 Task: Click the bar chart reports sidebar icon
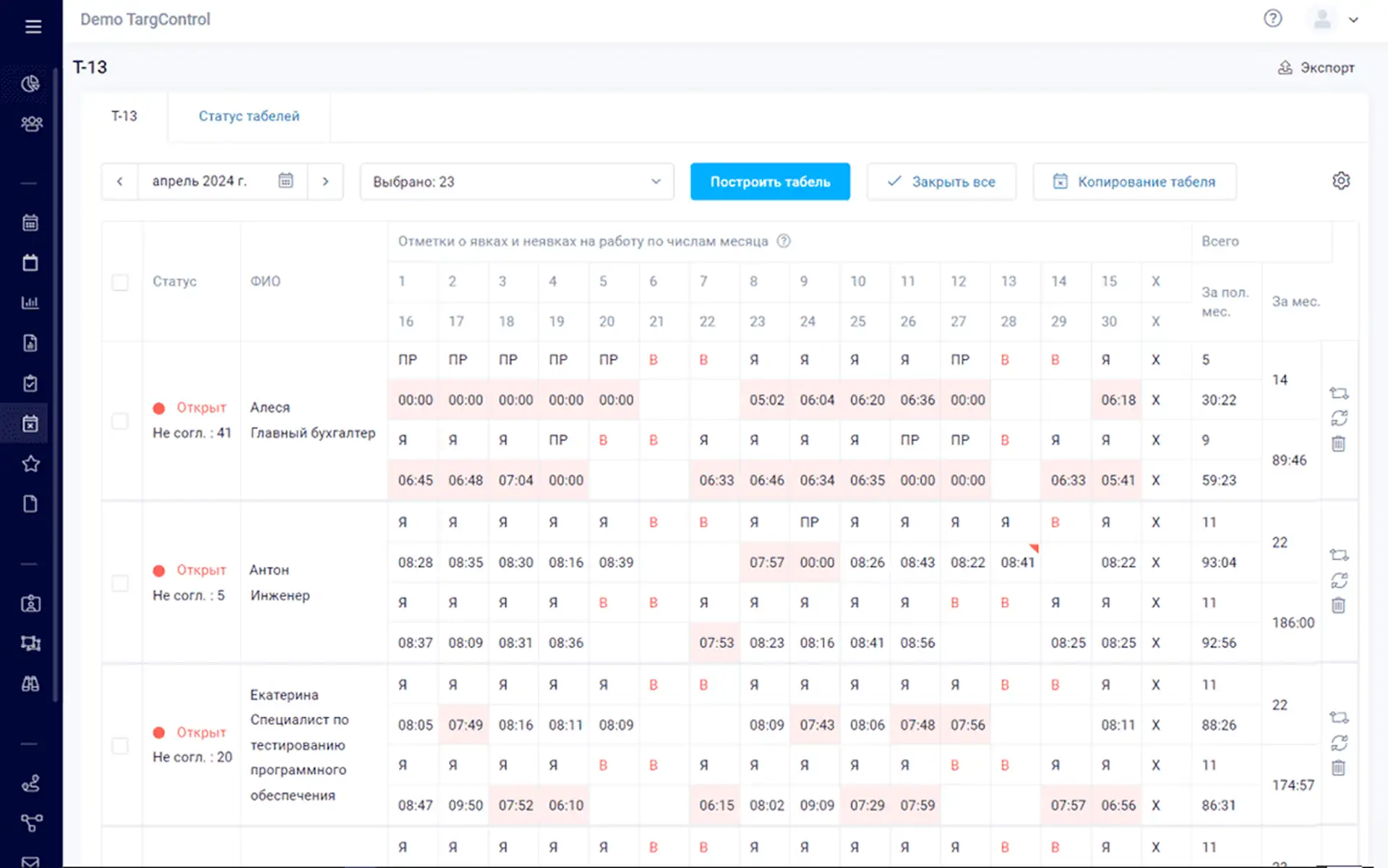(30, 303)
